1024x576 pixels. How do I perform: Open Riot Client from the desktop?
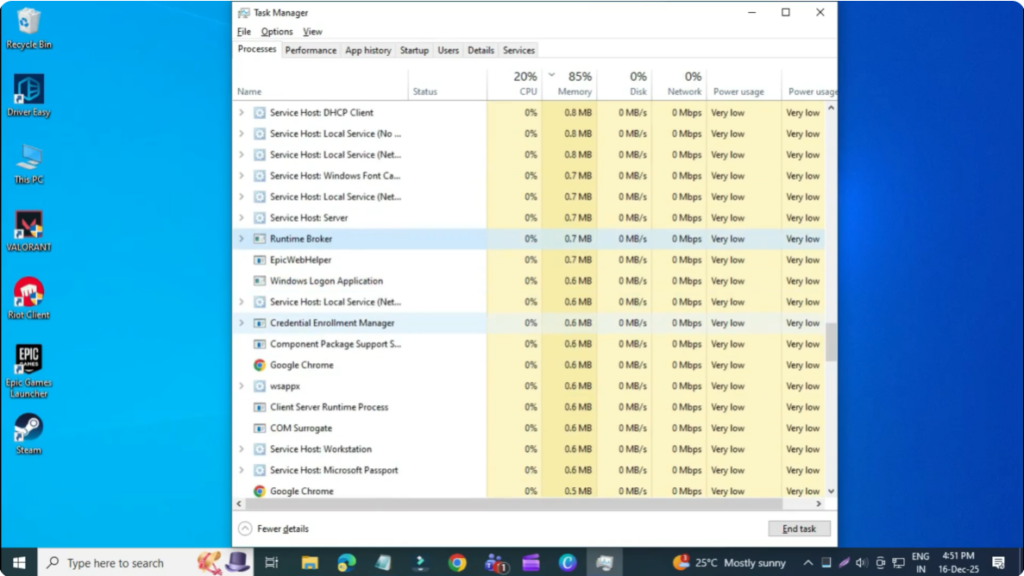coord(28,294)
